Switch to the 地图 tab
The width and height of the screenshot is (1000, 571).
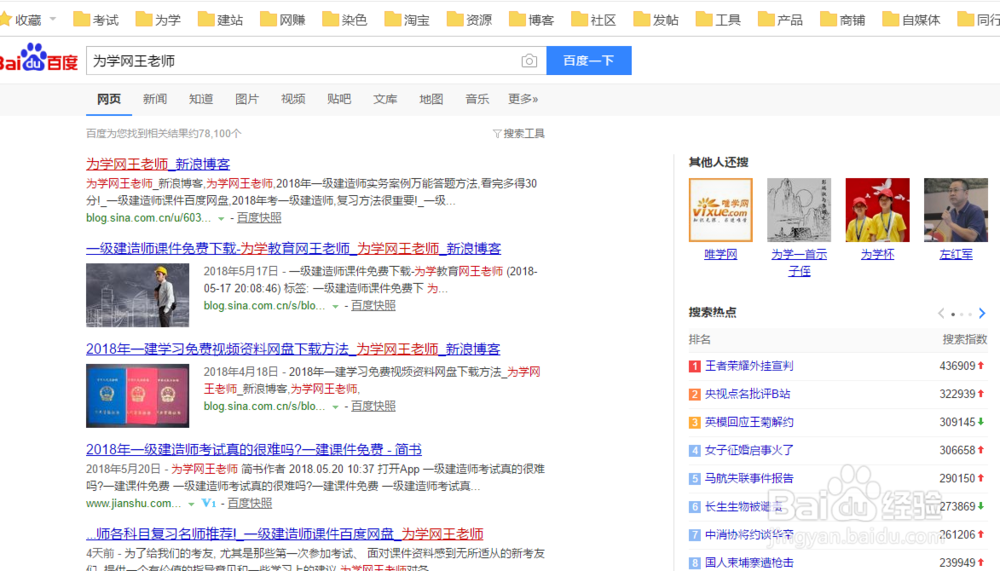(430, 99)
